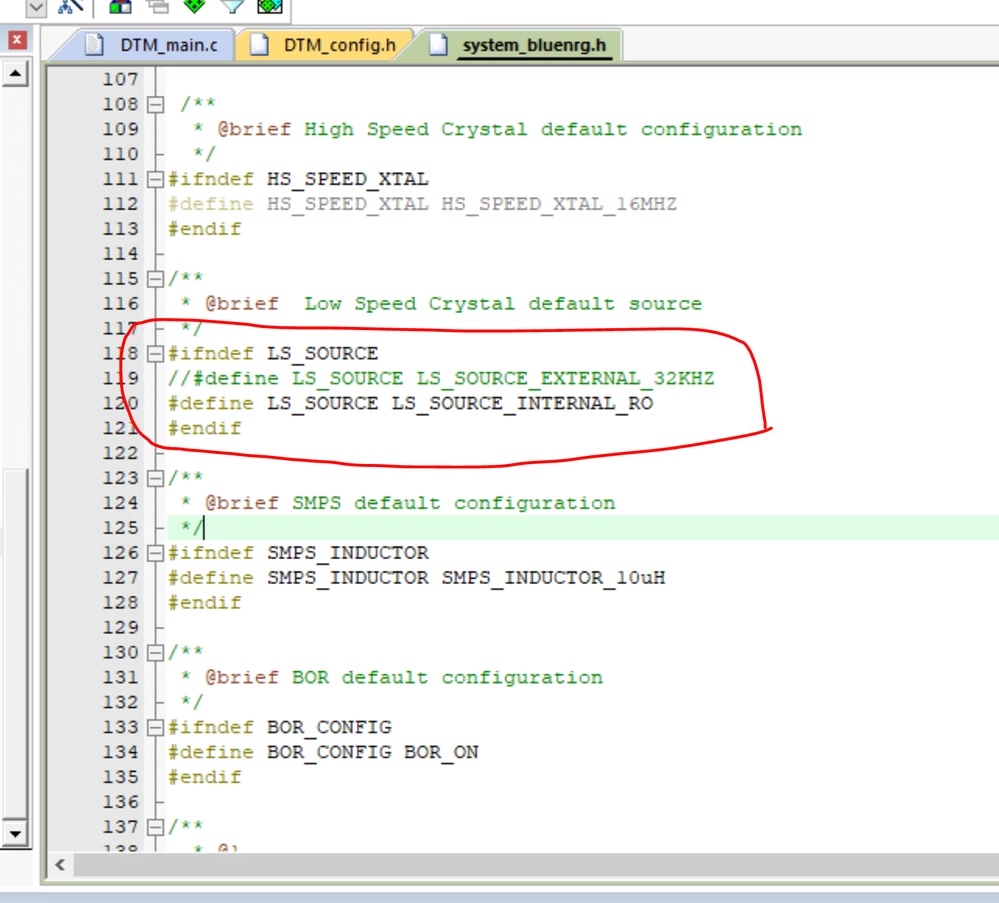
Task: Collapse the SMPS comment fold at line 123
Action: pyautogui.click(x=155, y=479)
